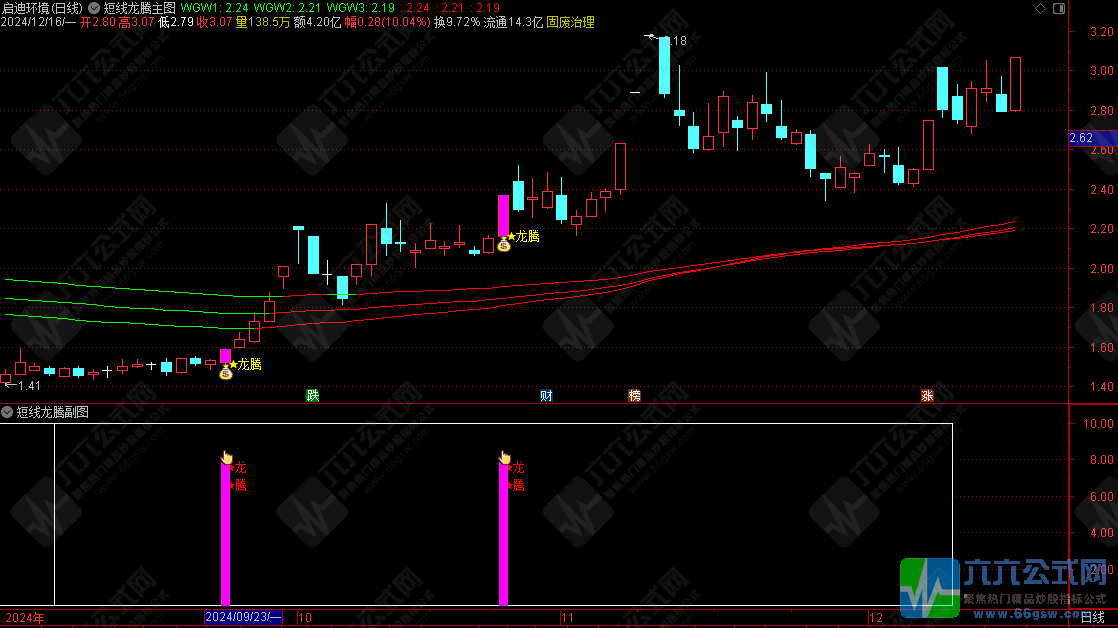Viewport: 1118px width, 628px height.
Task: Click the first pointing hand icon in sub-chart
Action: 227,457
